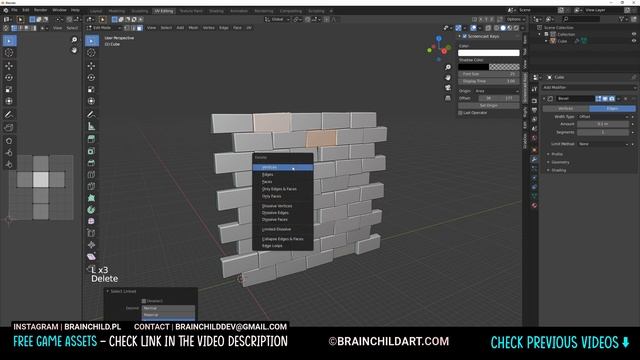Select the Extrude Region tool
The width and height of the screenshot is (640, 360).
coord(91,139)
